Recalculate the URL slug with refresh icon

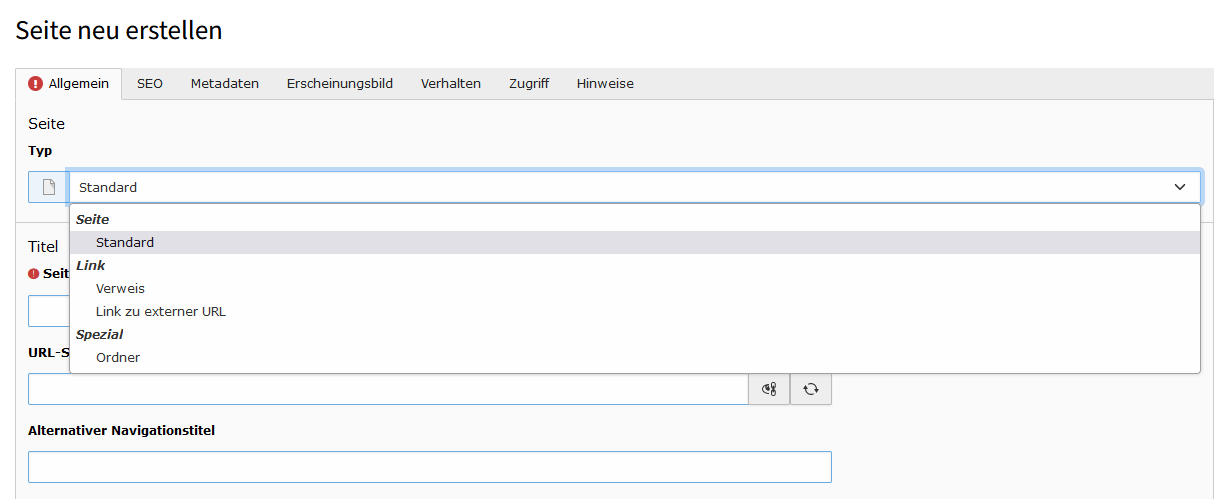(x=811, y=389)
